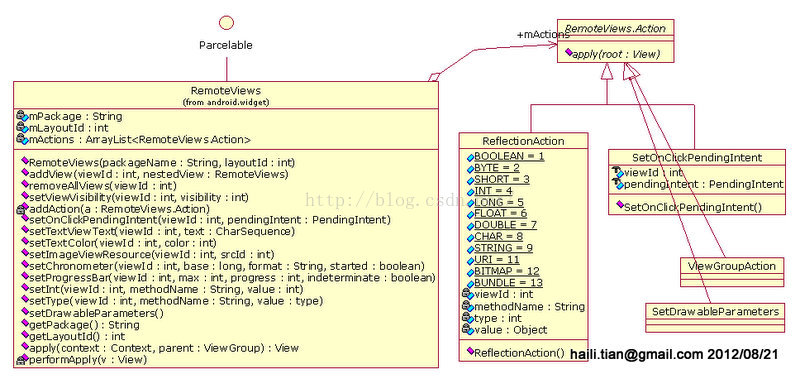Click the method icon beside setViewVisibility
This screenshot has height=379, width=800.
coord(24,196)
